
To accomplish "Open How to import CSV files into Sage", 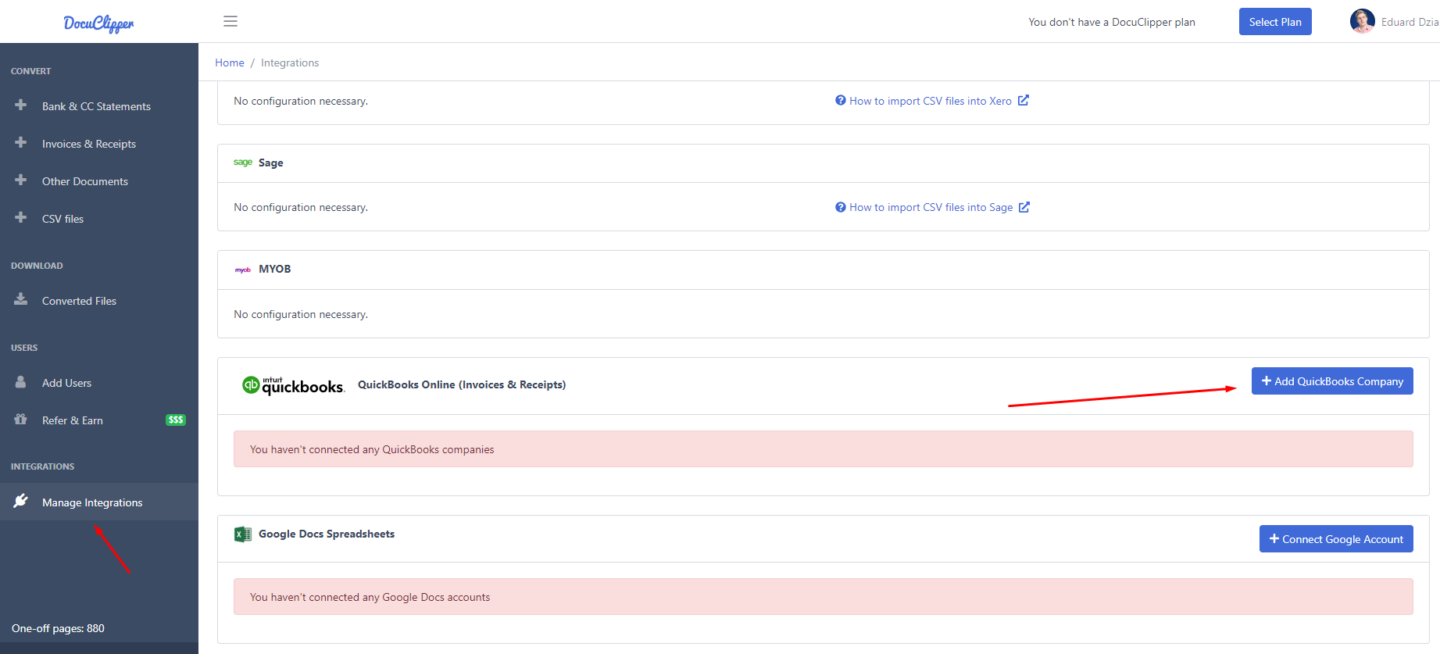I will [931, 207].
